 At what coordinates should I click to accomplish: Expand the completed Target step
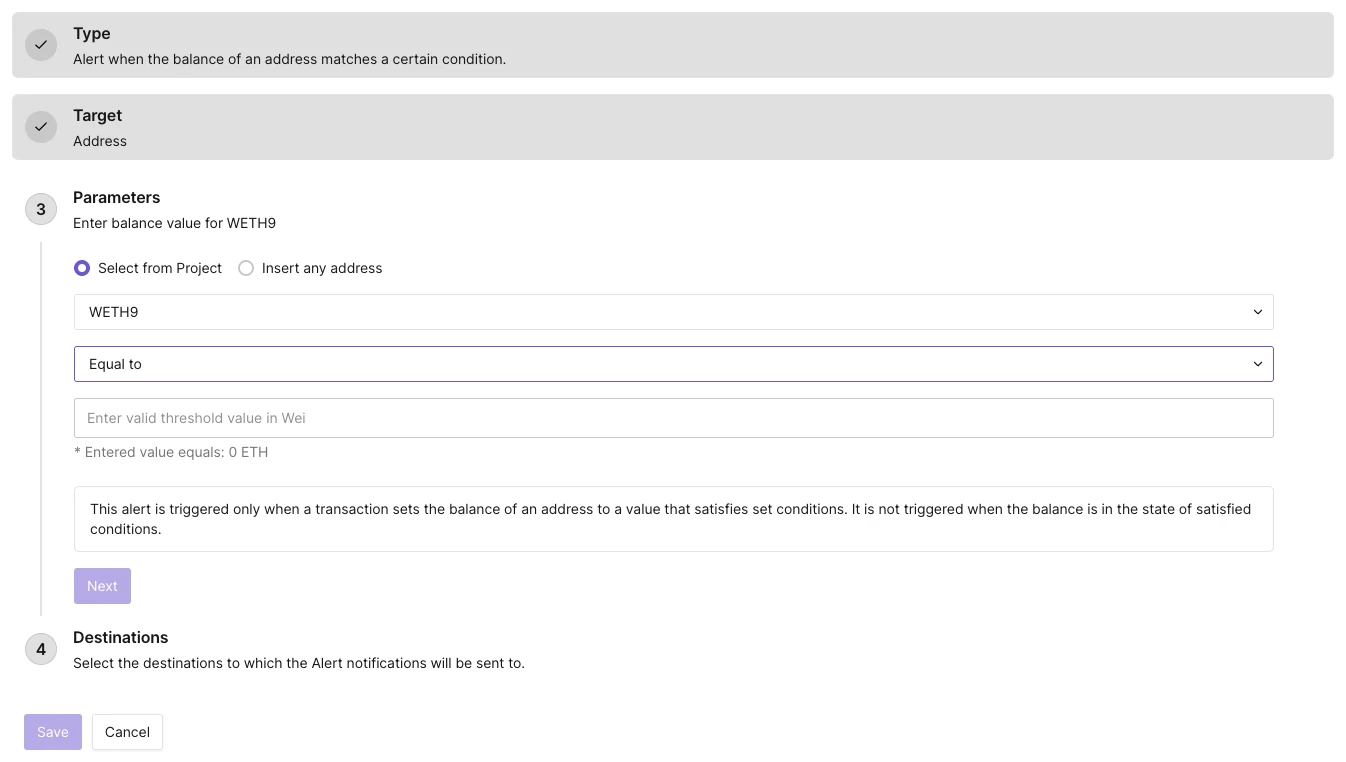pyautogui.click(x=673, y=127)
